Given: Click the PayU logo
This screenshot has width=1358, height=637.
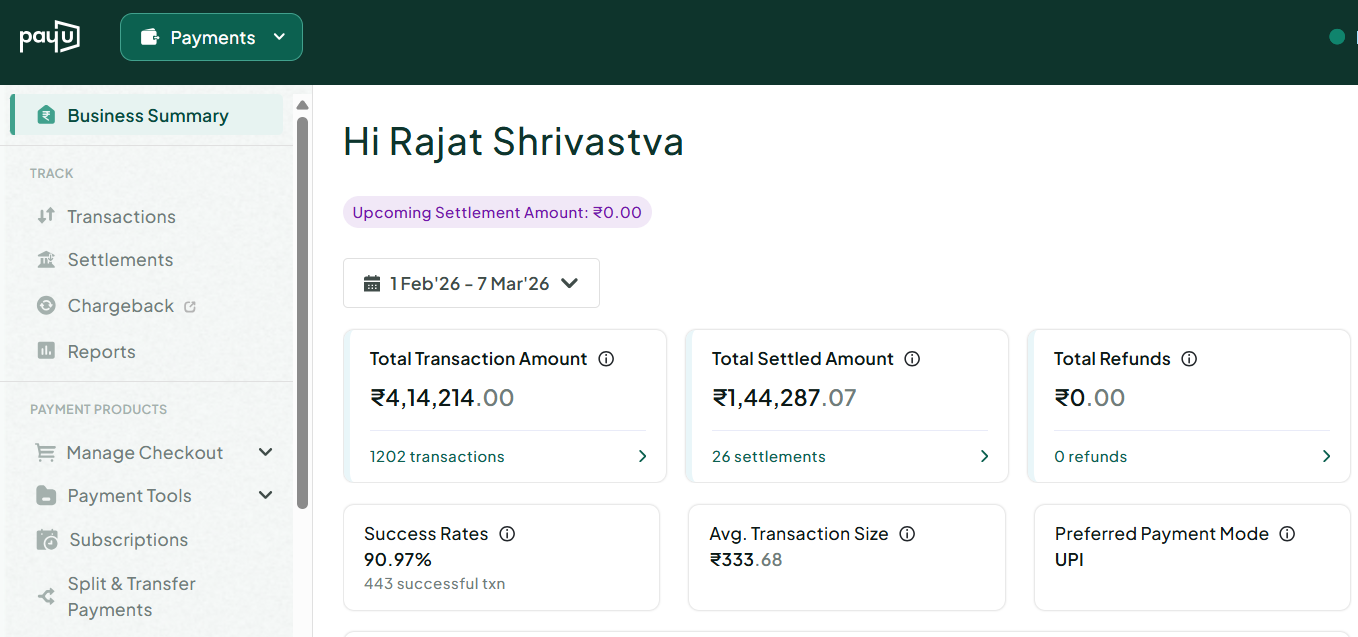Looking at the screenshot, I should click(x=49, y=37).
